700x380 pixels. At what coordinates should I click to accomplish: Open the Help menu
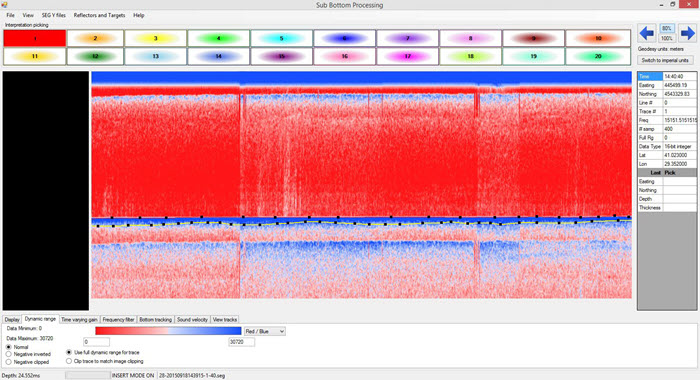pos(138,15)
